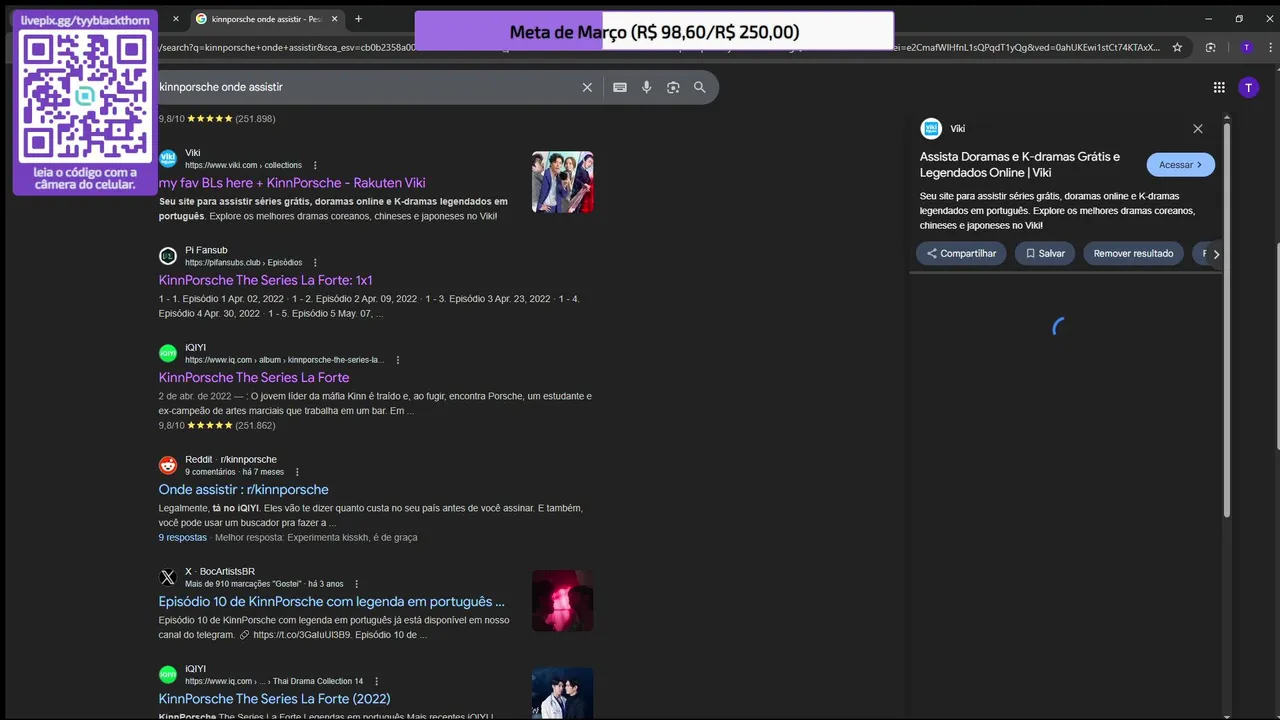
Task: Click the Compartilhar button
Action: (961, 254)
